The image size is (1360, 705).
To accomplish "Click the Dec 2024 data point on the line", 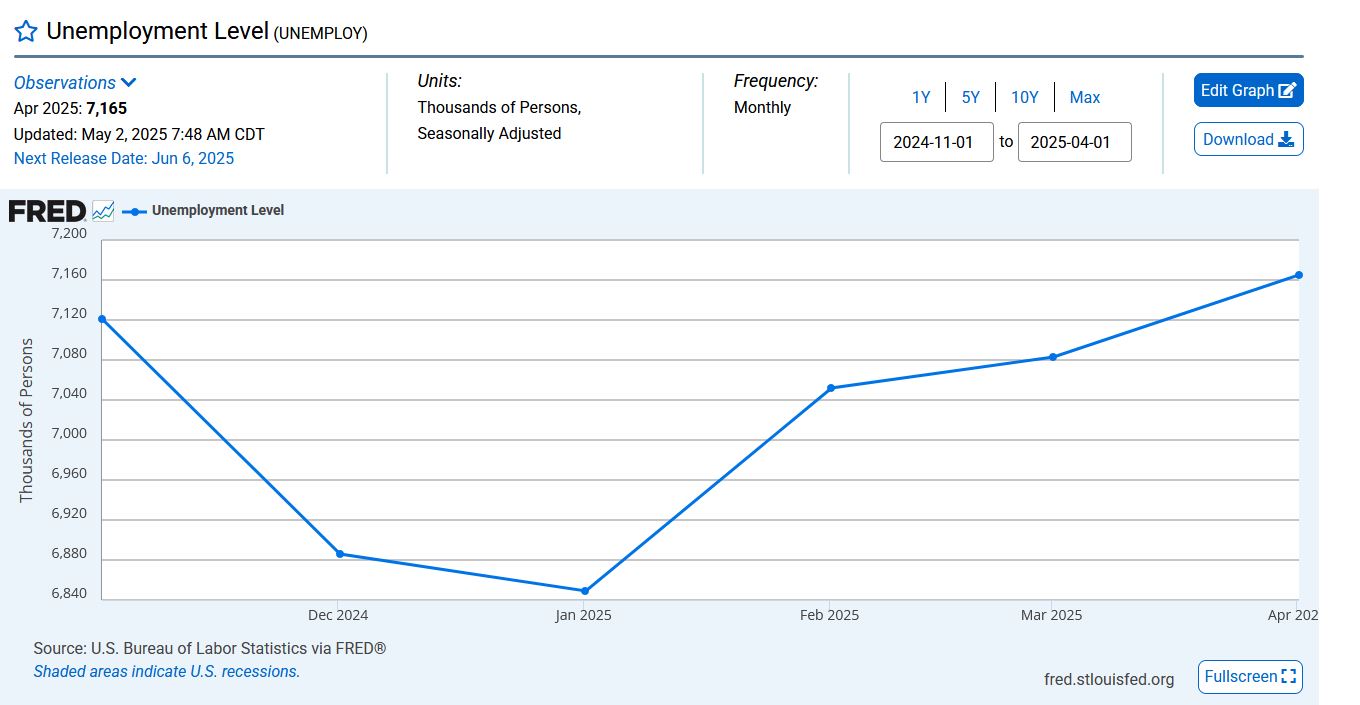I will 340,554.
